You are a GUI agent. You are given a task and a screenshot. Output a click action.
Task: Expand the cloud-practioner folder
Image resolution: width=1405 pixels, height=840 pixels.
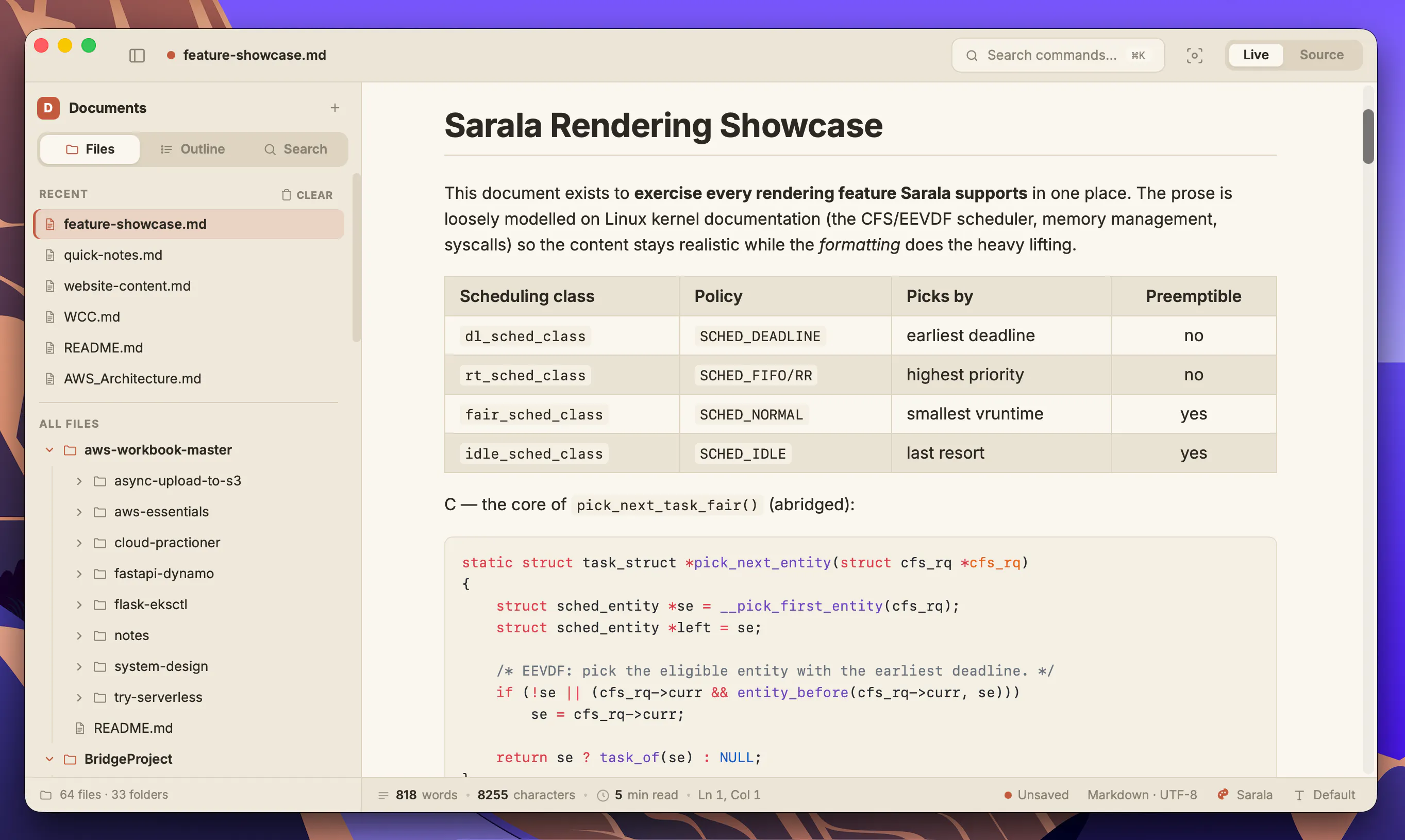coord(79,543)
